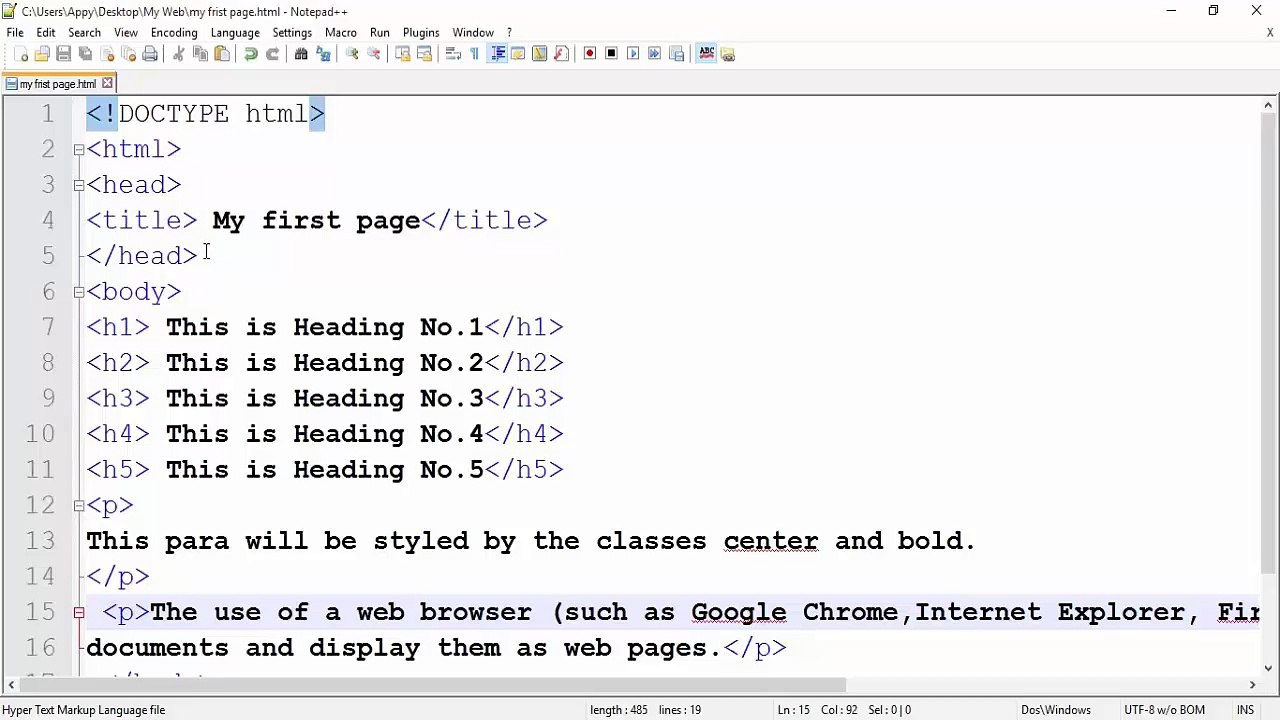Open the Language menu
This screenshot has height=720, width=1280.
(x=235, y=33)
